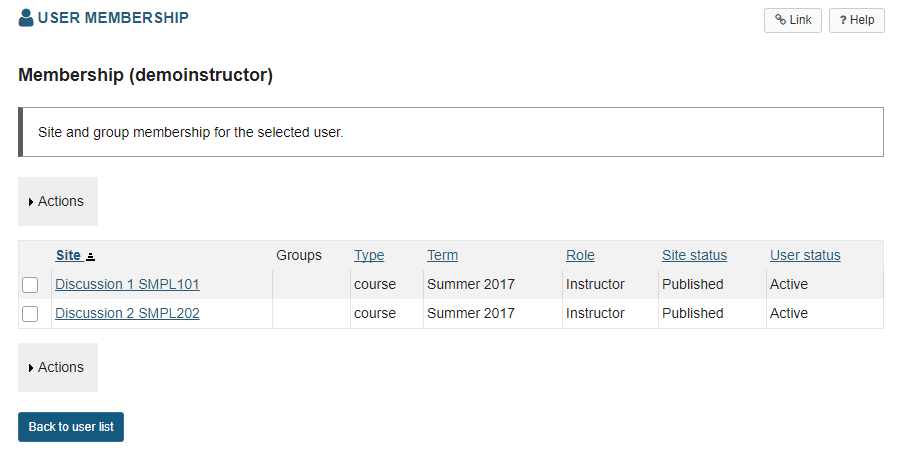This screenshot has height=451, width=902.
Task: Sort the table by Site column
Action: (x=68, y=255)
